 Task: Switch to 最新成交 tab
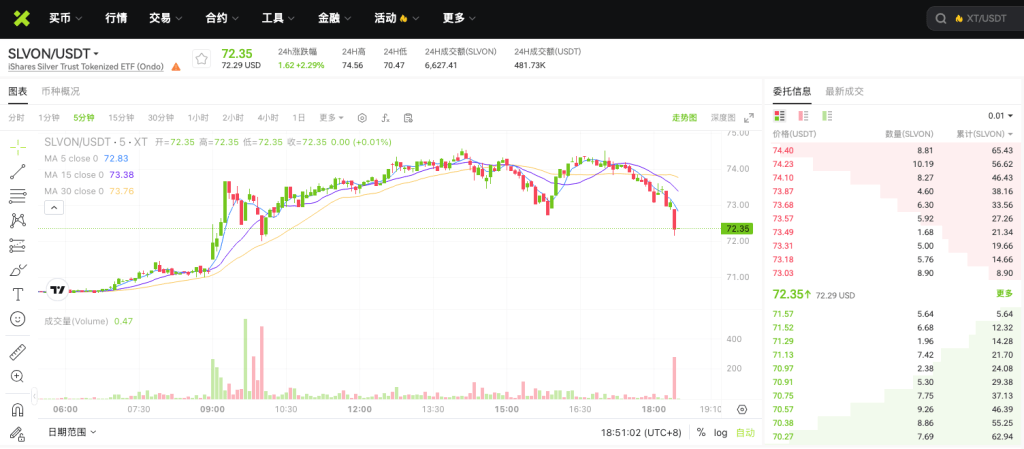coord(844,91)
